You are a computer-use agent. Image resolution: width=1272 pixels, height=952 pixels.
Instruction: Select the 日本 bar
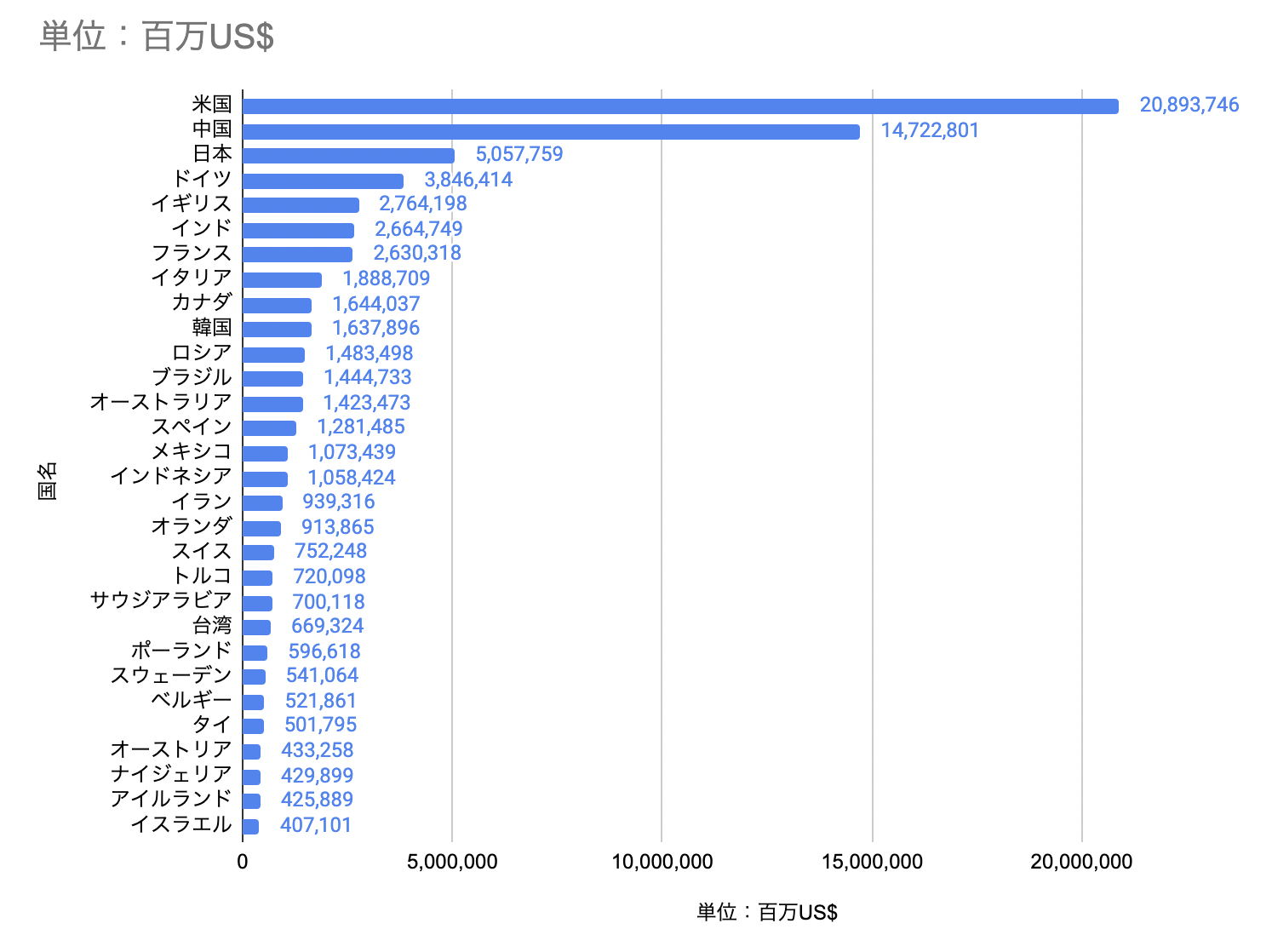[x=347, y=156]
